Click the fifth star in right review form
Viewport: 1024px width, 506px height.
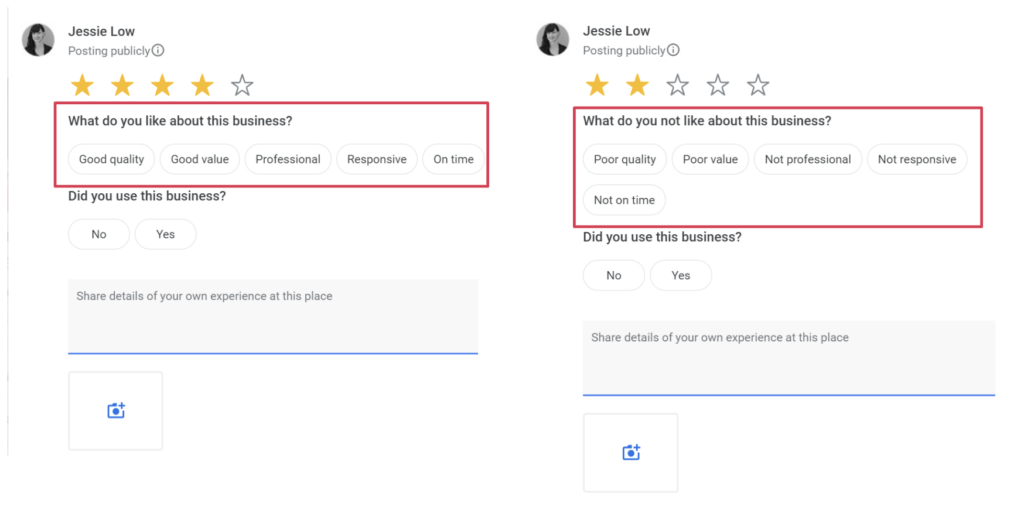pos(758,86)
